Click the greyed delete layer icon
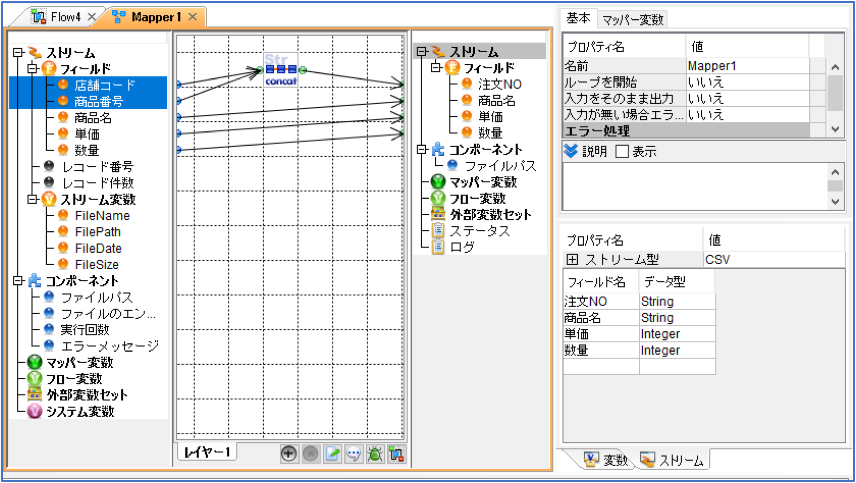The width and height of the screenshot is (856, 483). coord(310,454)
